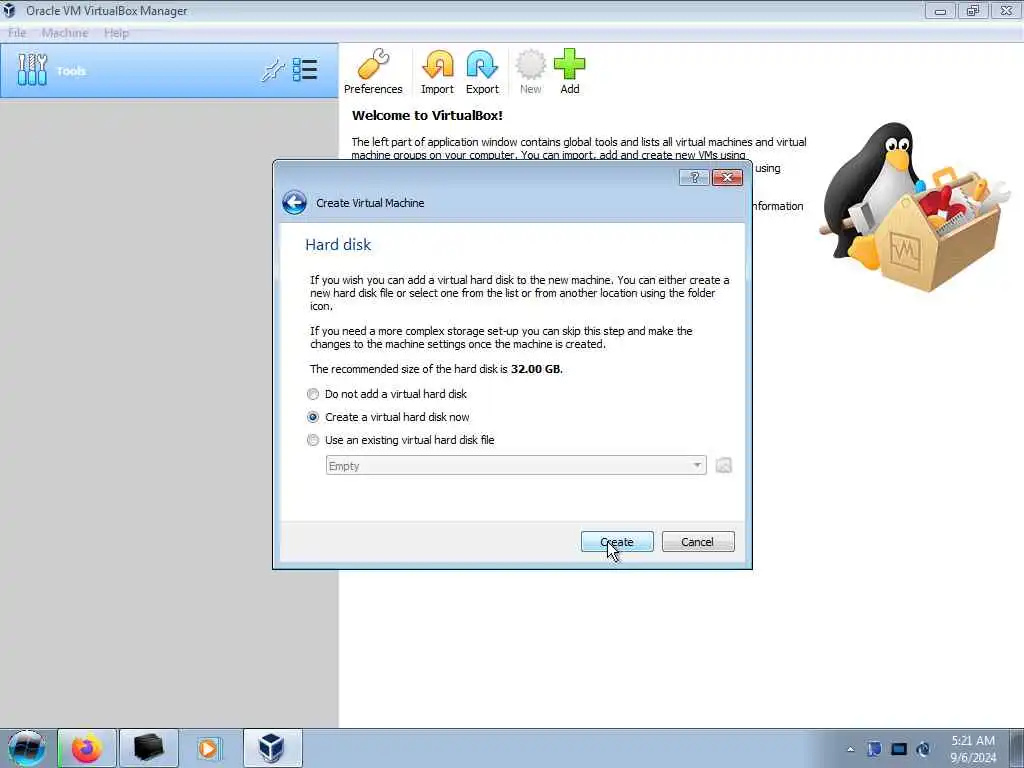Show hidden tray icons arrow
Image resolution: width=1024 pixels, height=768 pixels.
[x=850, y=749]
